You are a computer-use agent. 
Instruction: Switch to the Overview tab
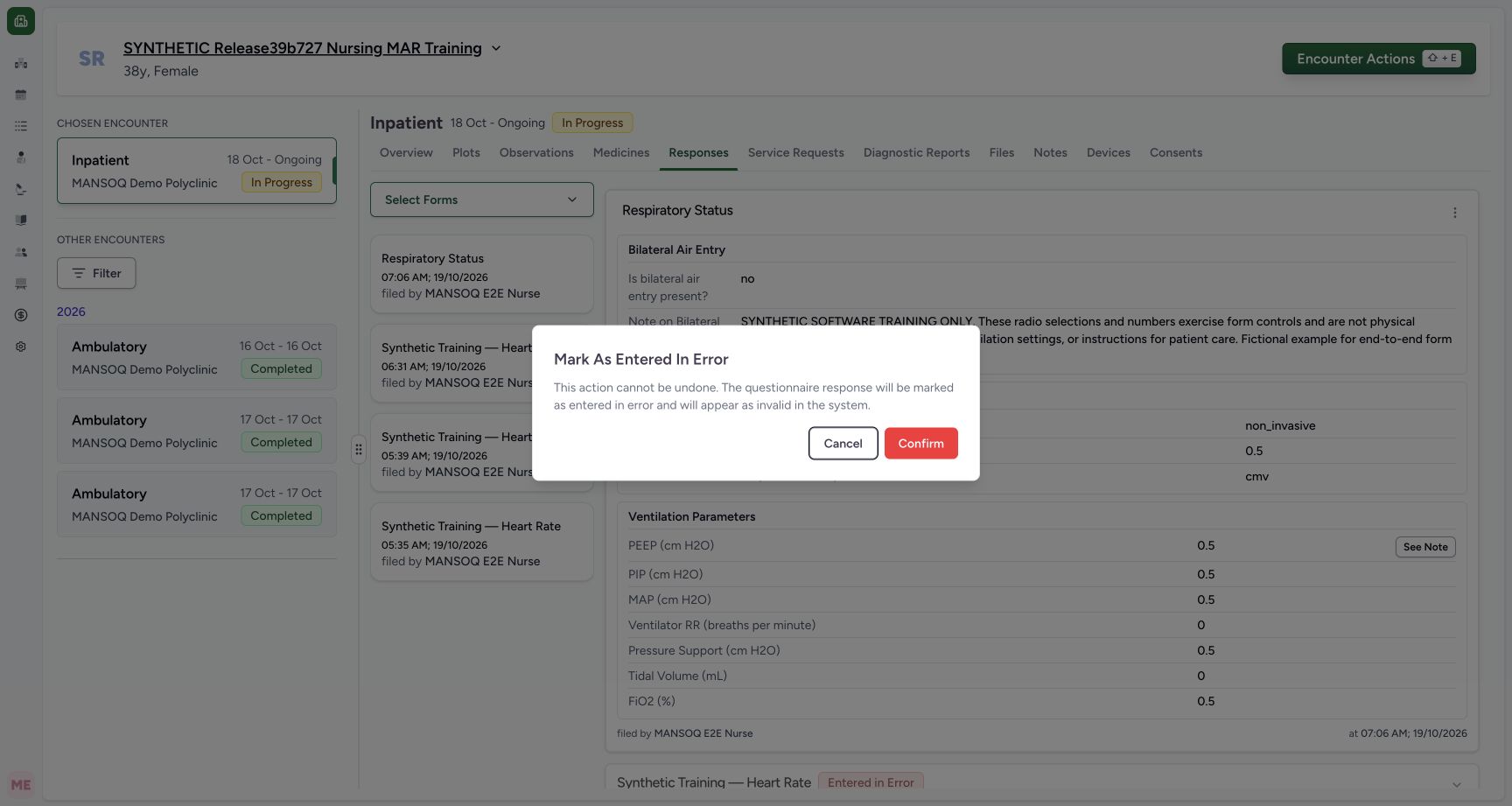pyautogui.click(x=406, y=152)
